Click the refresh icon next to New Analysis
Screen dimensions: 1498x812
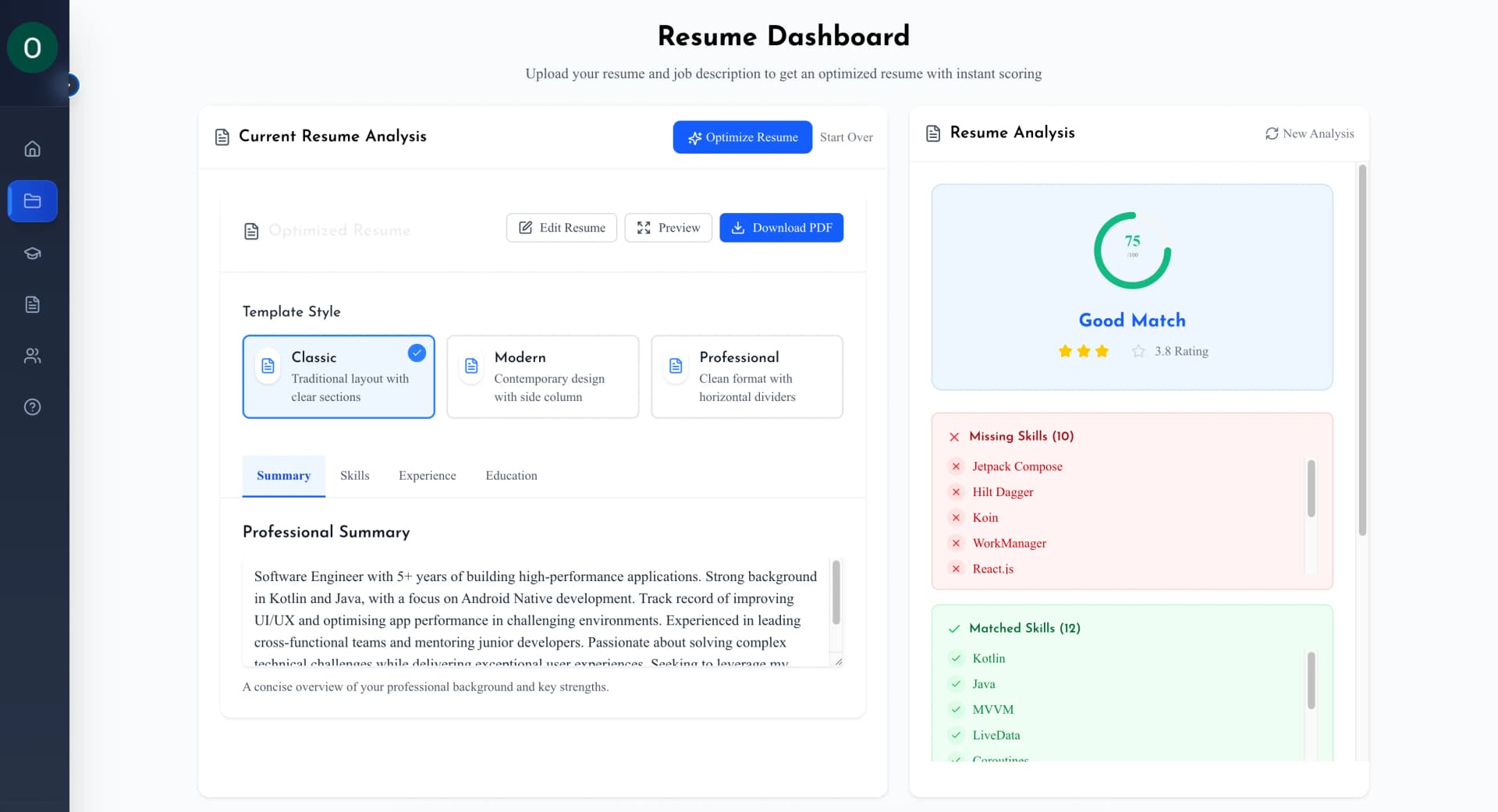[1272, 133]
